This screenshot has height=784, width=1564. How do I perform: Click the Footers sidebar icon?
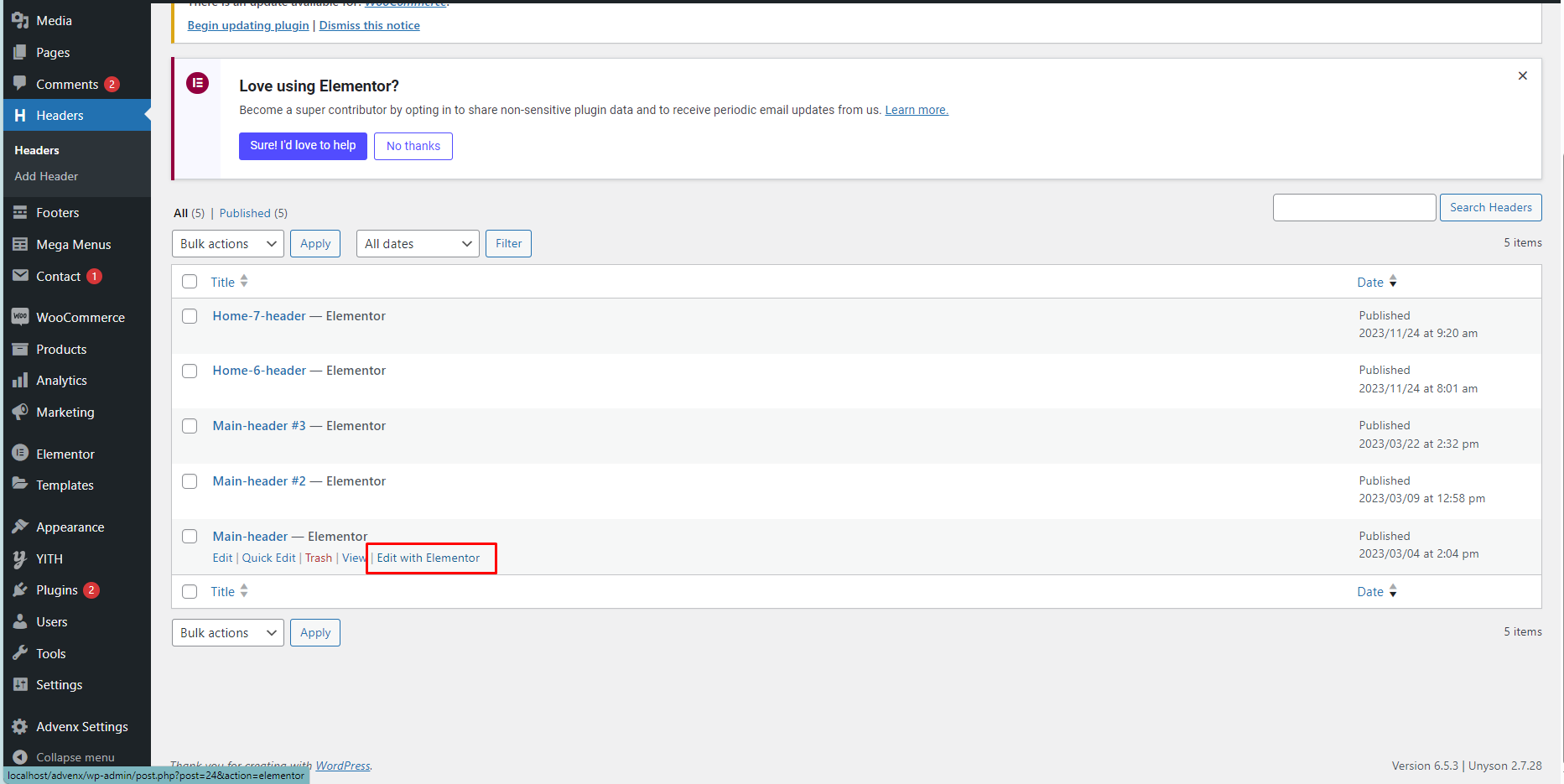20,213
